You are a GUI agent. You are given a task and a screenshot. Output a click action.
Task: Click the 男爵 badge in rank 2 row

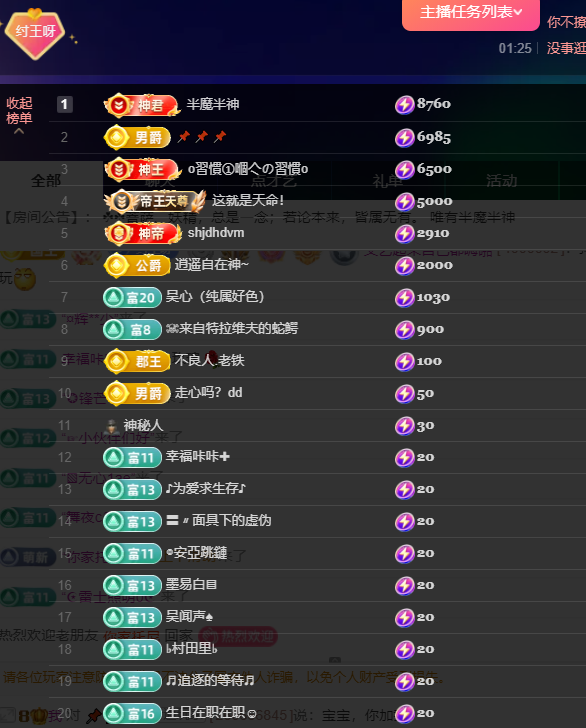137,137
